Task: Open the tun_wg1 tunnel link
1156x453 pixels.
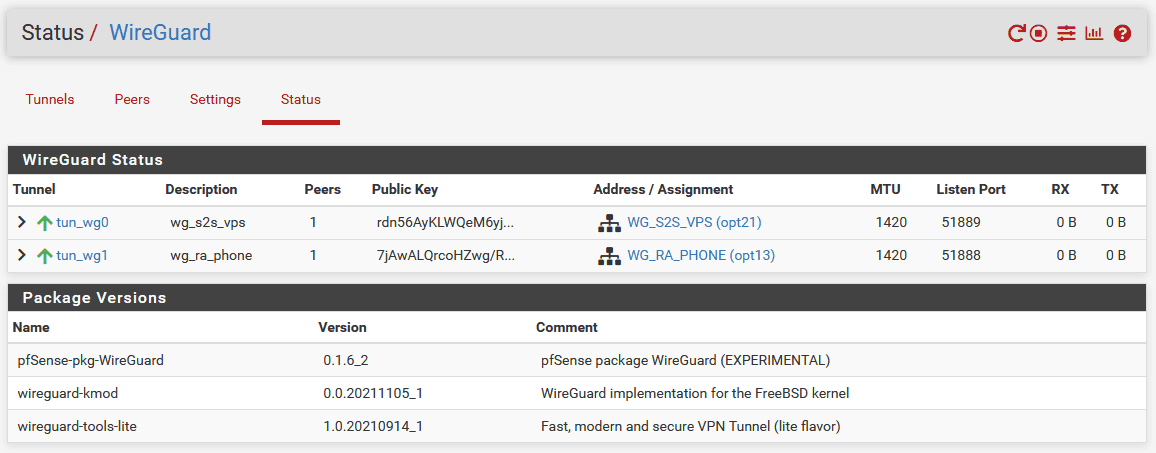Action: point(83,256)
